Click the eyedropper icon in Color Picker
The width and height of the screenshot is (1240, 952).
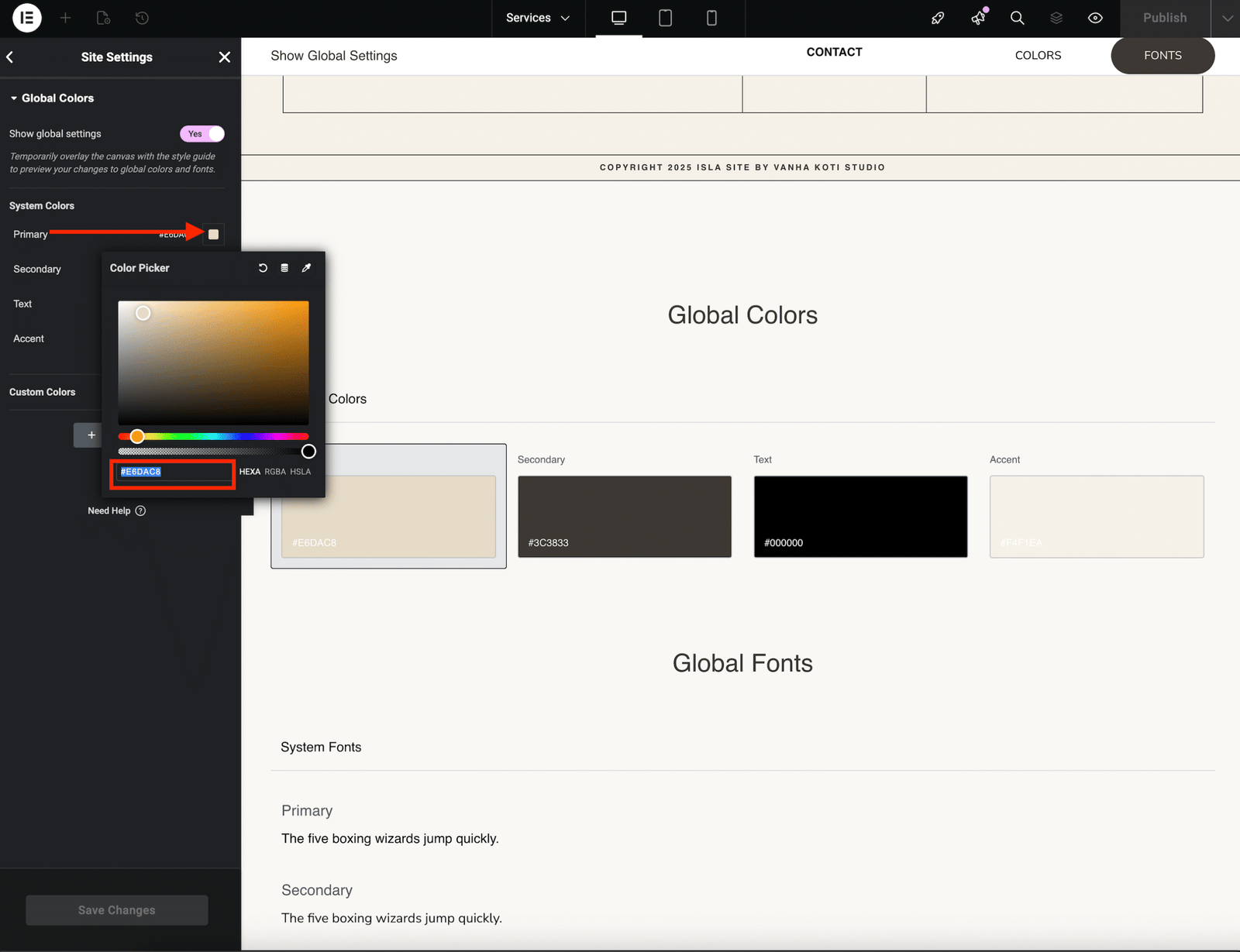(306, 268)
